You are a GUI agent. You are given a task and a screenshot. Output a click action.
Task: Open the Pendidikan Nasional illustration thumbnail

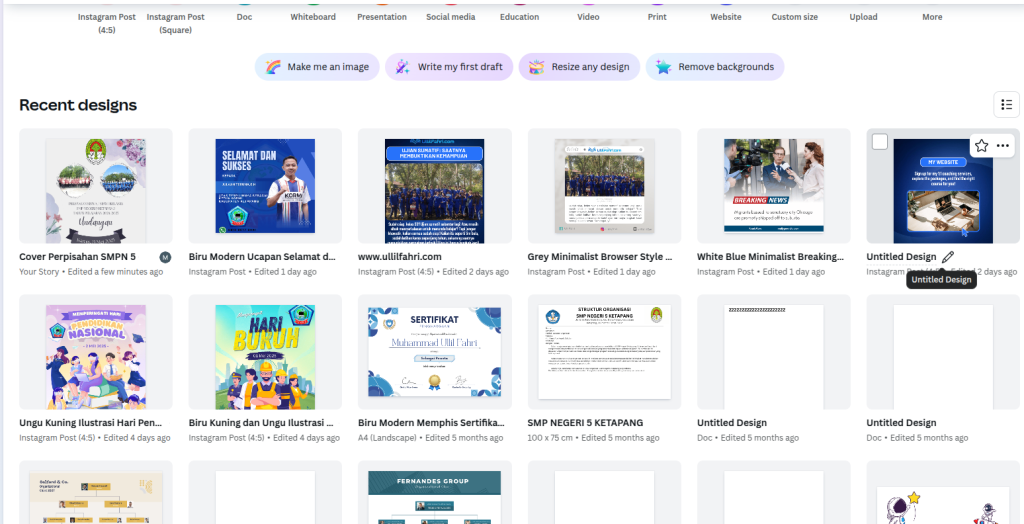[95, 352]
